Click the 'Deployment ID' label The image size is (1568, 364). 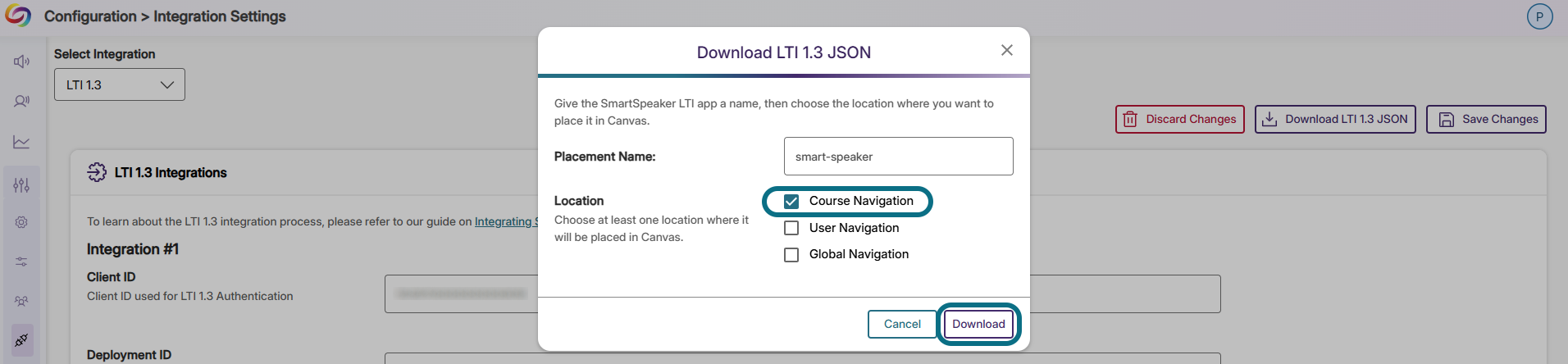[130, 355]
